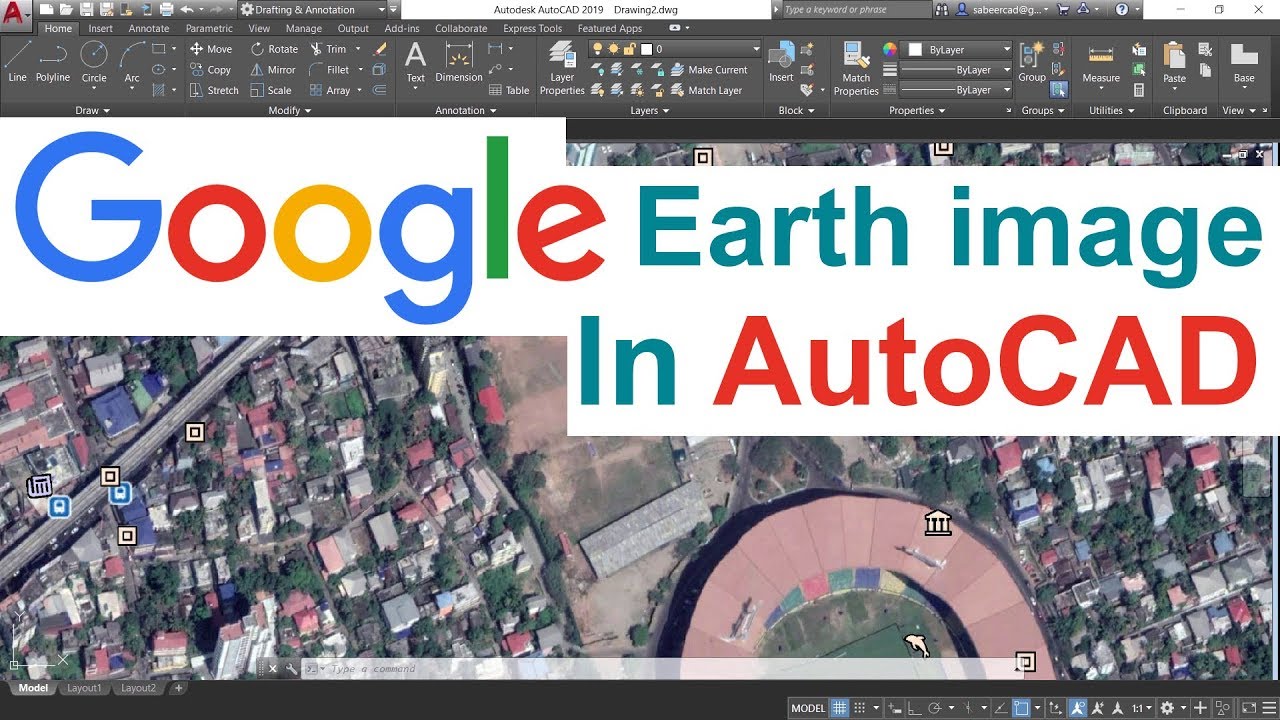Click the Insert block tool
1280x720 pixels.
point(781,62)
